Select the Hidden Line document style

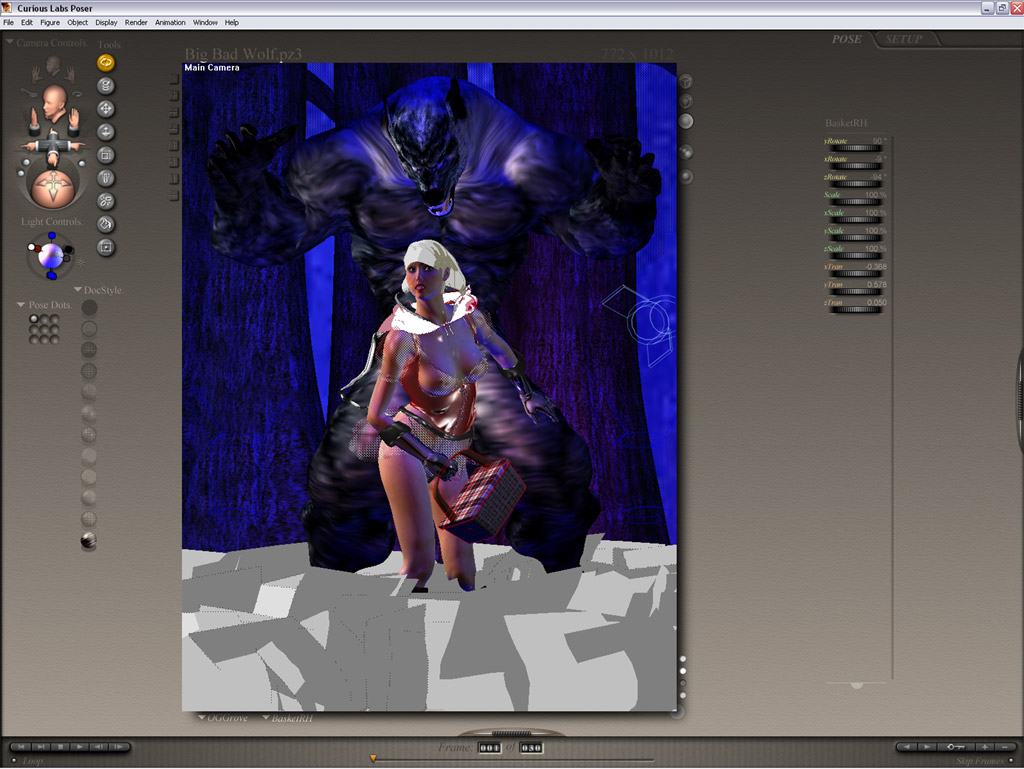(x=89, y=371)
